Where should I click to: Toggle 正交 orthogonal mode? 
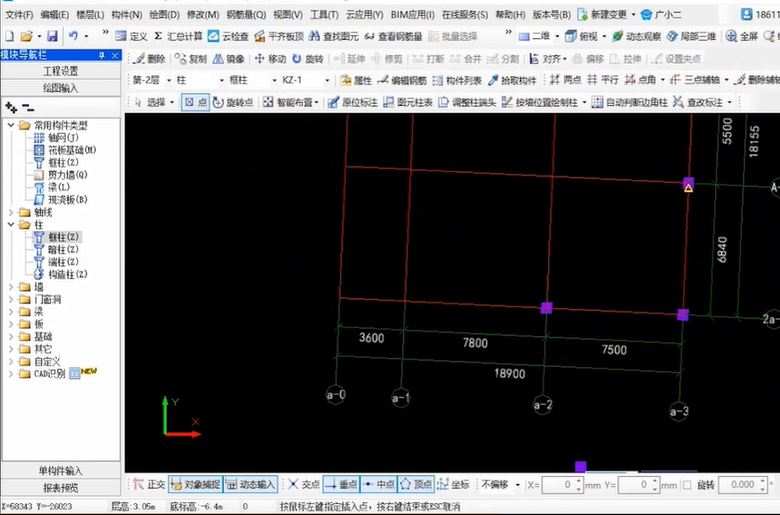pyautogui.click(x=149, y=484)
